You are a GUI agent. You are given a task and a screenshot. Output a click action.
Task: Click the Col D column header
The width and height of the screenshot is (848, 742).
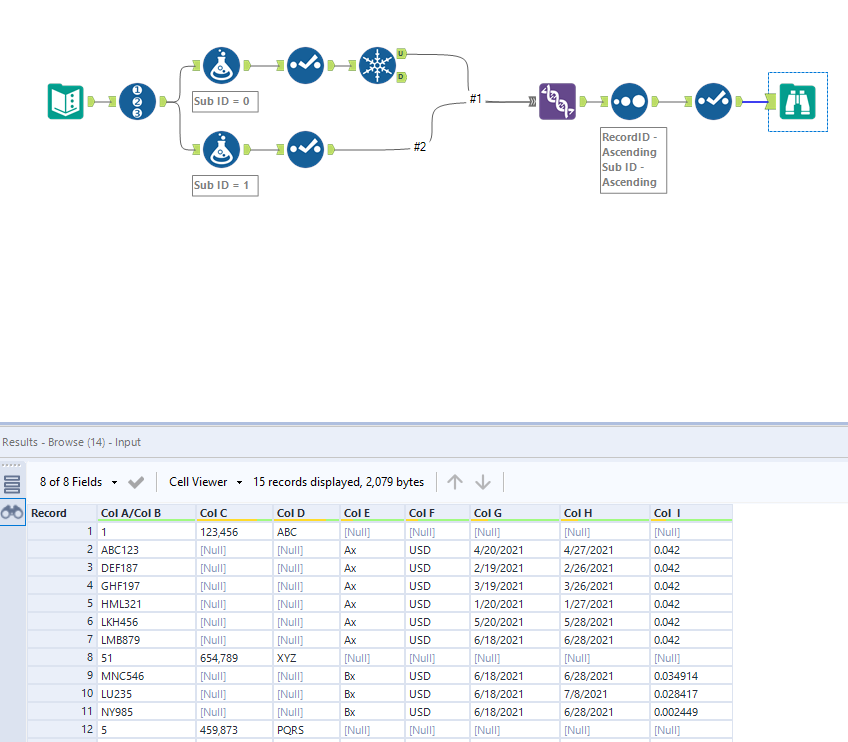[307, 513]
